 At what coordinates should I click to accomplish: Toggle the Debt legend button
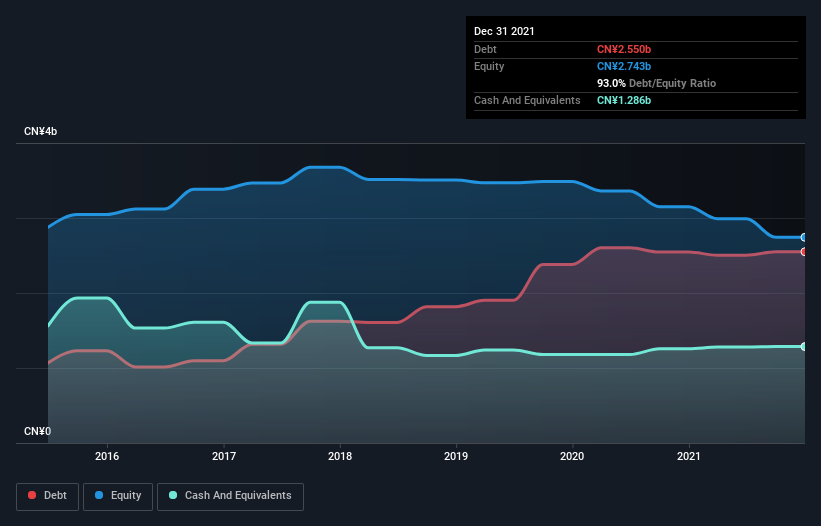(48, 496)
